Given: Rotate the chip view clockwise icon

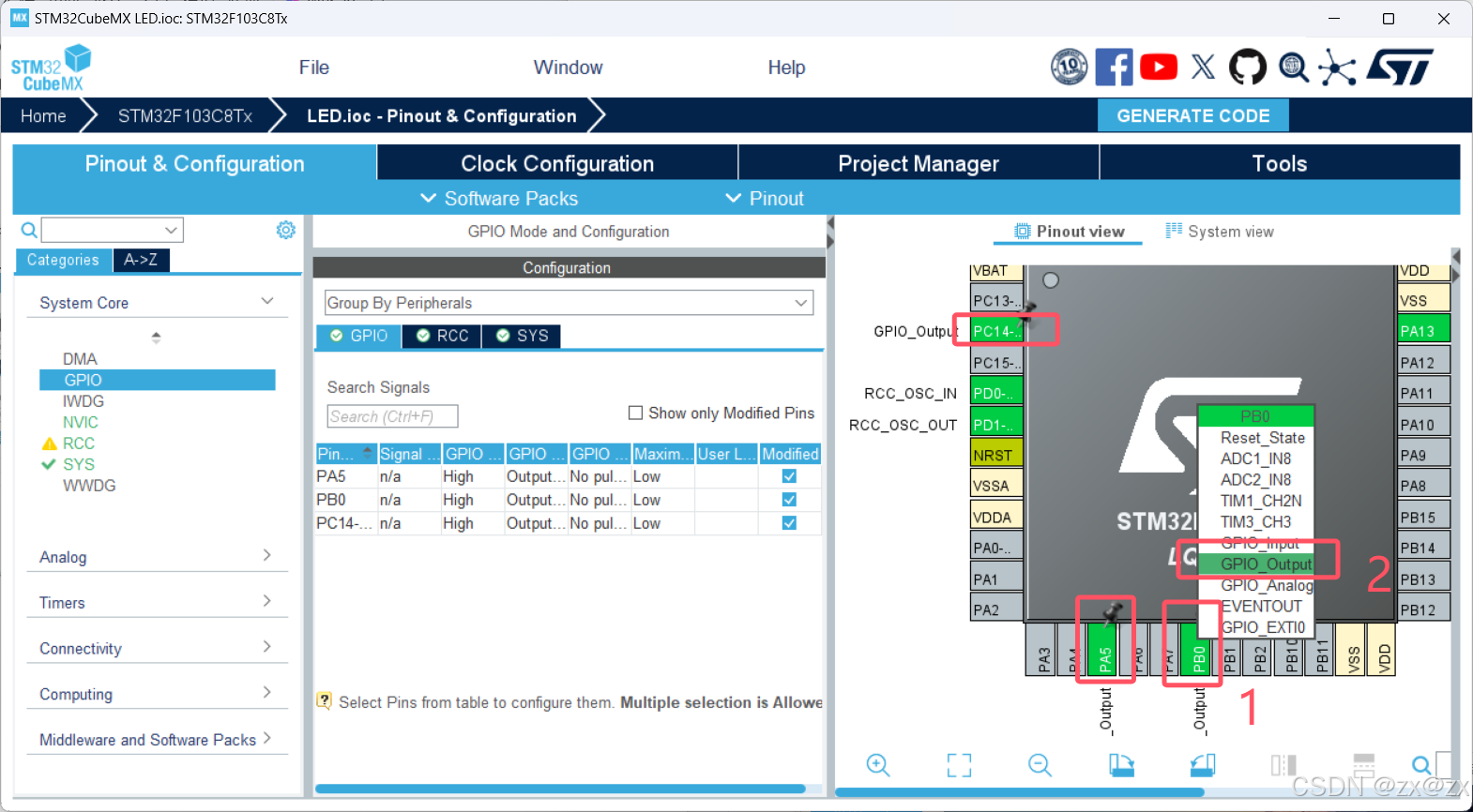Looking at the screenshot, I should point(1121,765).
